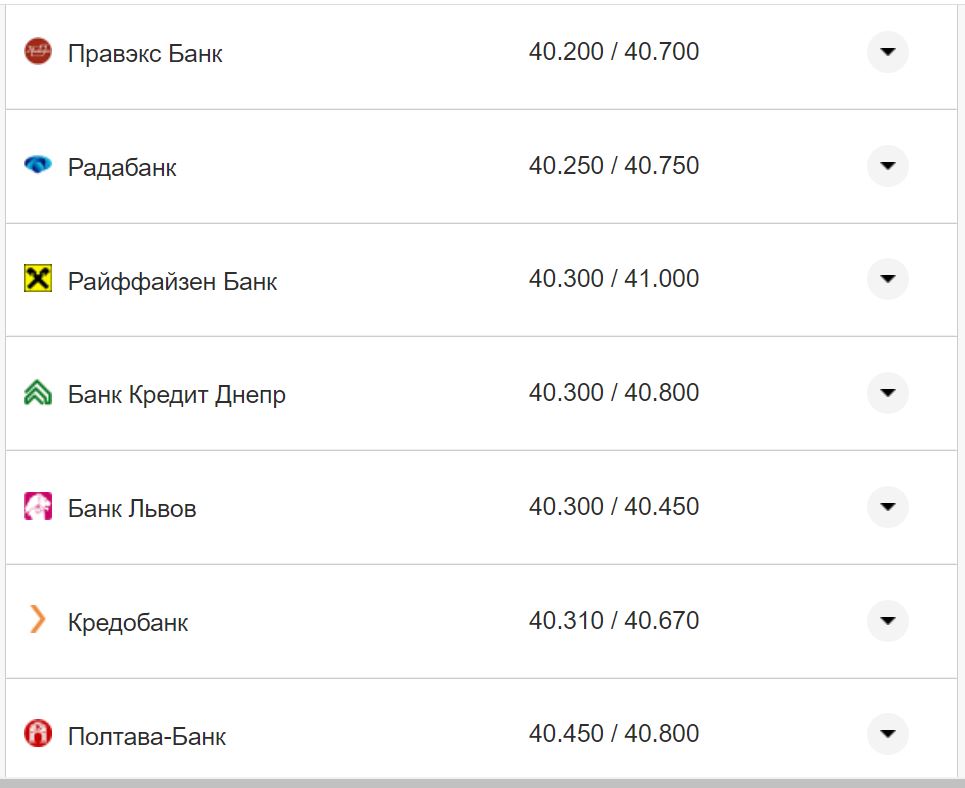Click the Радабанк blue logo icon
This screenshot has height=788, width=965.
coord(38,165)
